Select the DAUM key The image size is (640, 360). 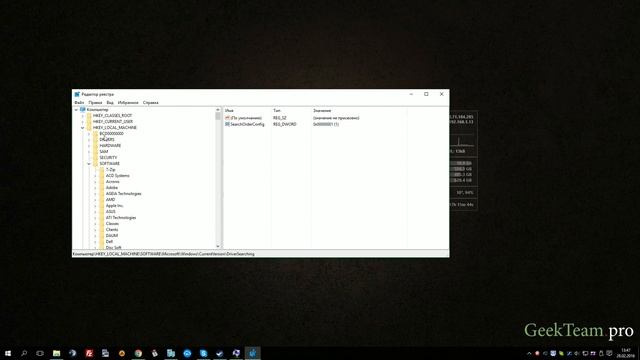112,236
